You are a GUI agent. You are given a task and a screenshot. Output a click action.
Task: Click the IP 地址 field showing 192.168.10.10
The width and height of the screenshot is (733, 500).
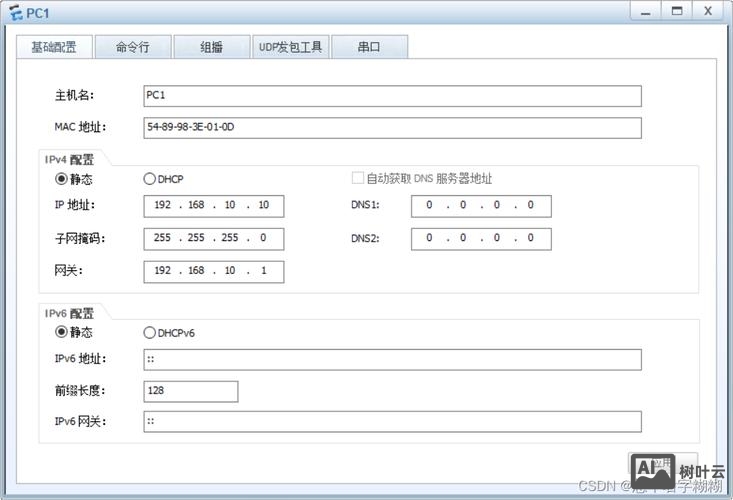click(x=214, y=206)
